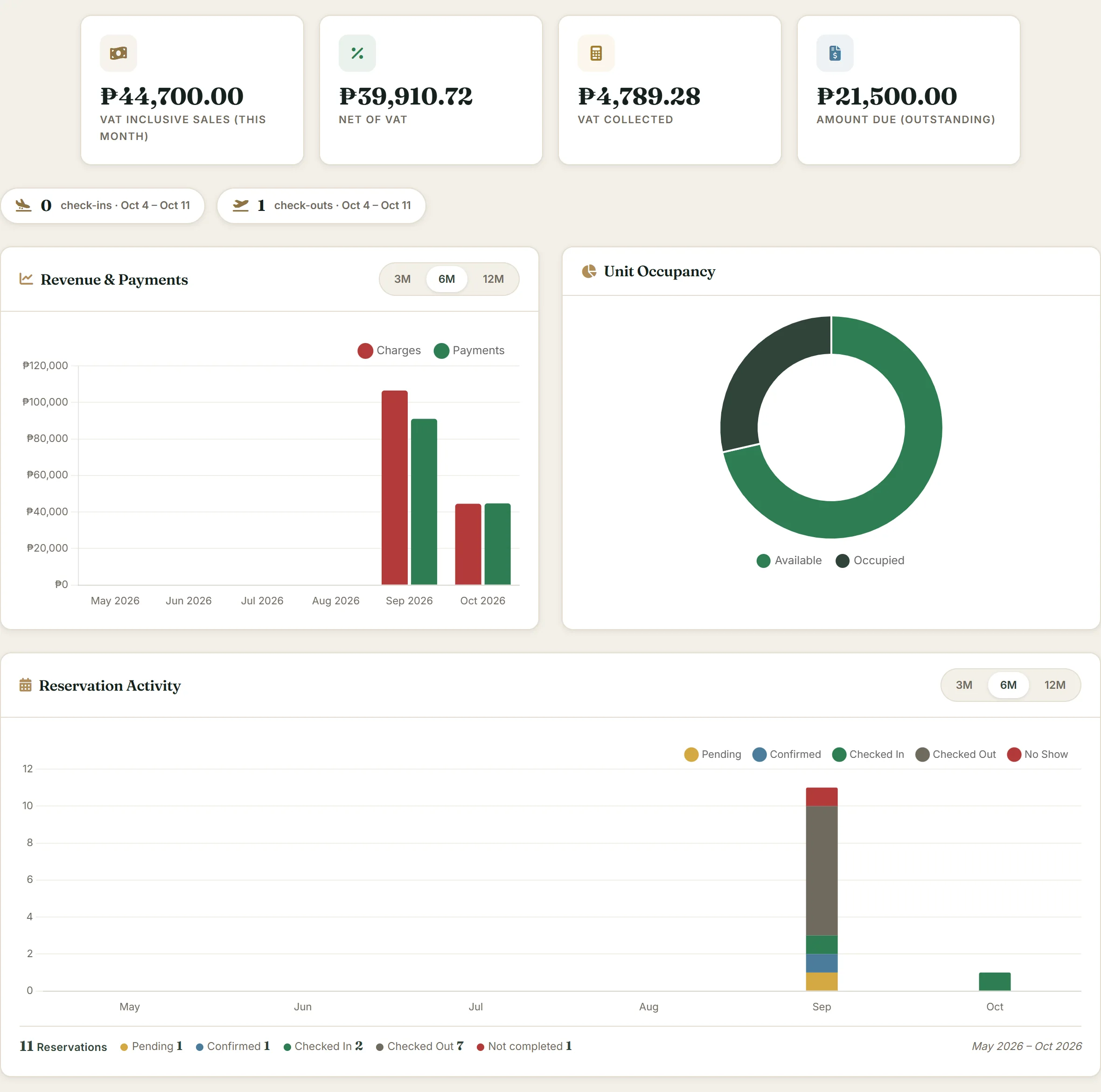
Task: Click the ₱44,700.00 sales value
Action: pos(172,96)
